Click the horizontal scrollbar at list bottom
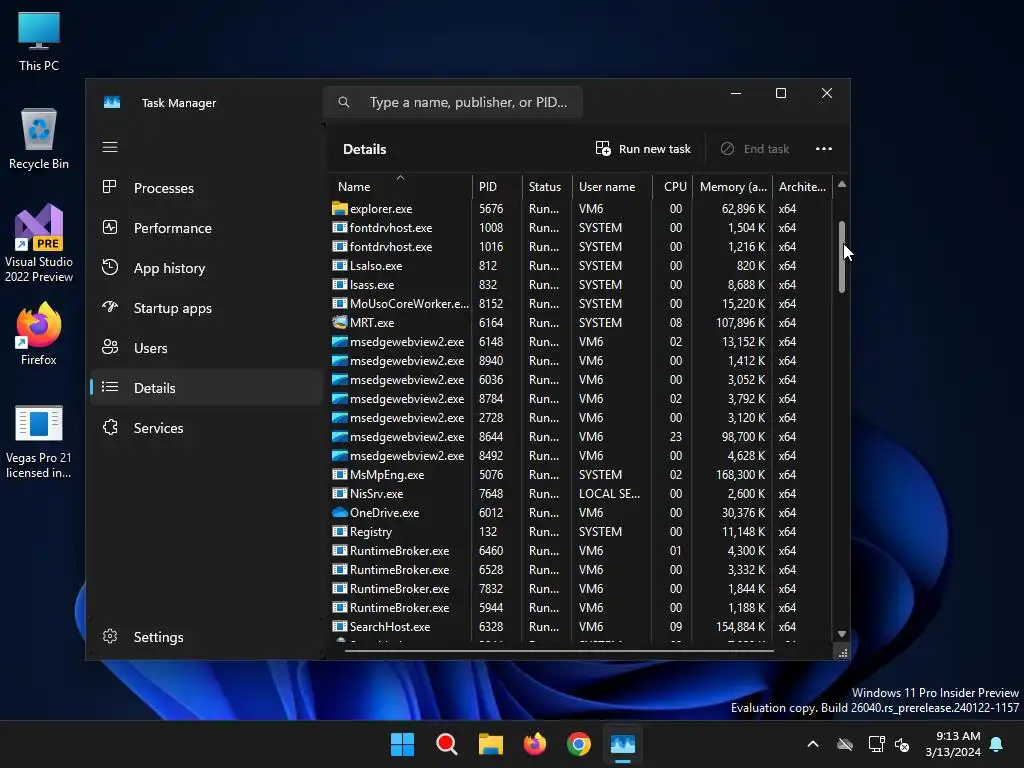 pos(559,650)
